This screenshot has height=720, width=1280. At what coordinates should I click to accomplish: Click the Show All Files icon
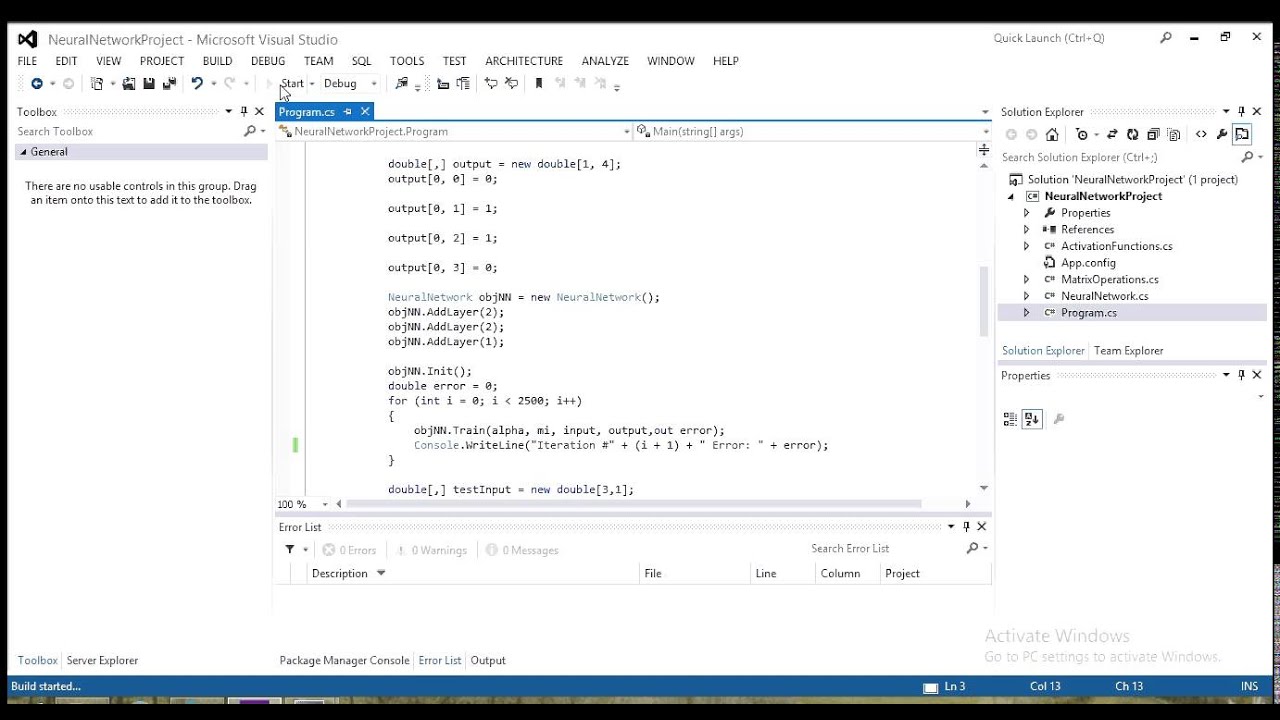(x=1174, y=134)
